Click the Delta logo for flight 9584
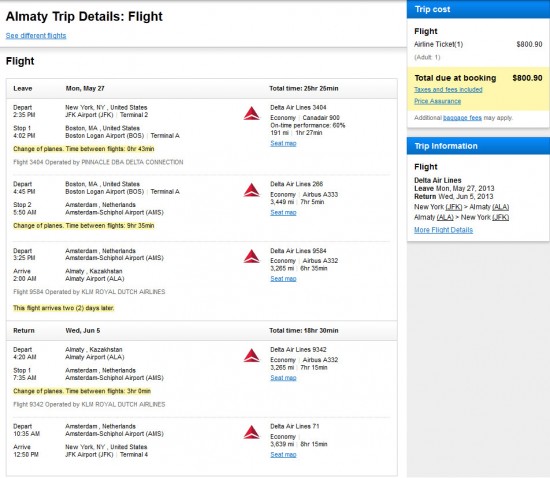The image size is (550, 478). pos(251,256)
